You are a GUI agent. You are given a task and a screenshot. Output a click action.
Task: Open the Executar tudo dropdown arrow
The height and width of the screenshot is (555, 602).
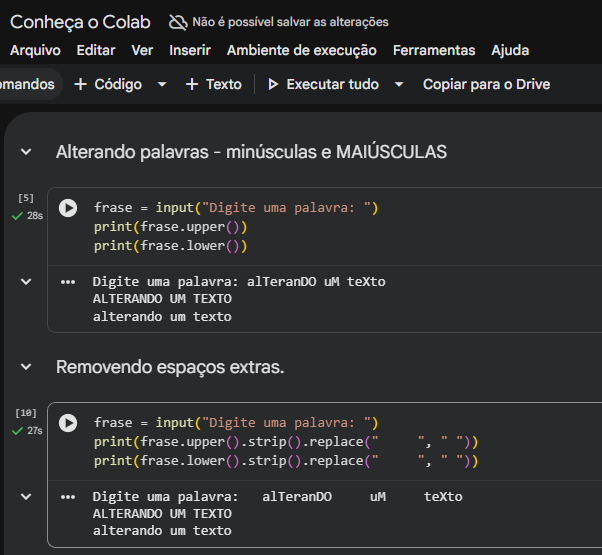399,84
